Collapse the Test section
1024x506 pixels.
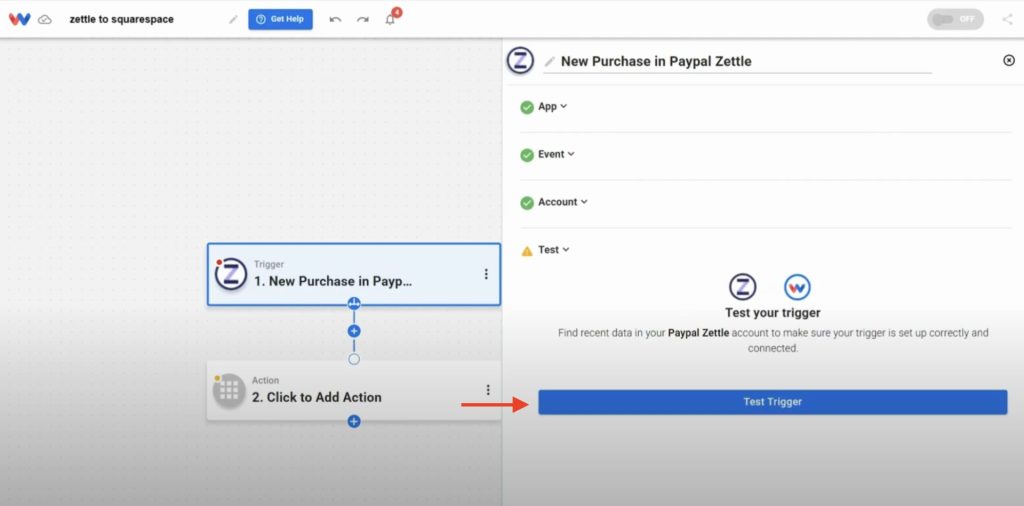(553, 249)
